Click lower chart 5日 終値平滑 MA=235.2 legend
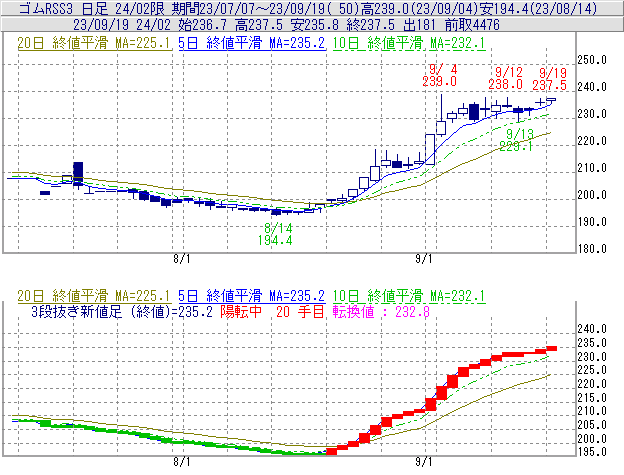 pos(252,296)
